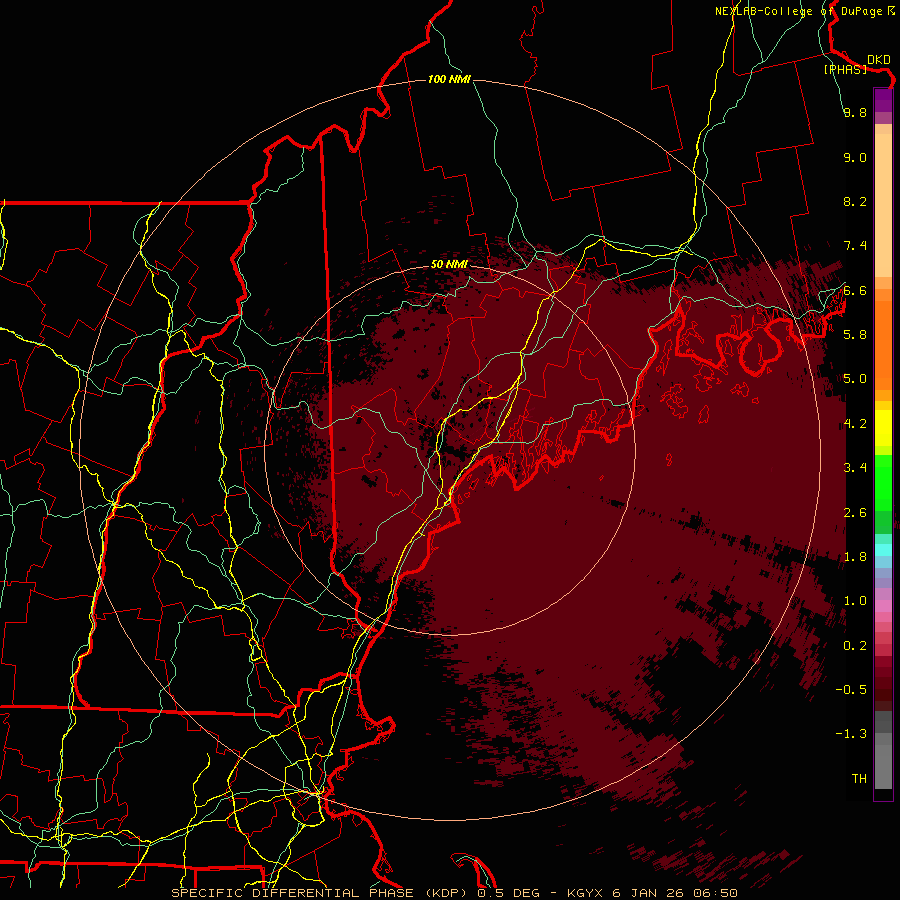Screen dimensions: 900x900
Task: Select the 3.4 scale value
Action: pyautogui.click(x=855, y=467)
